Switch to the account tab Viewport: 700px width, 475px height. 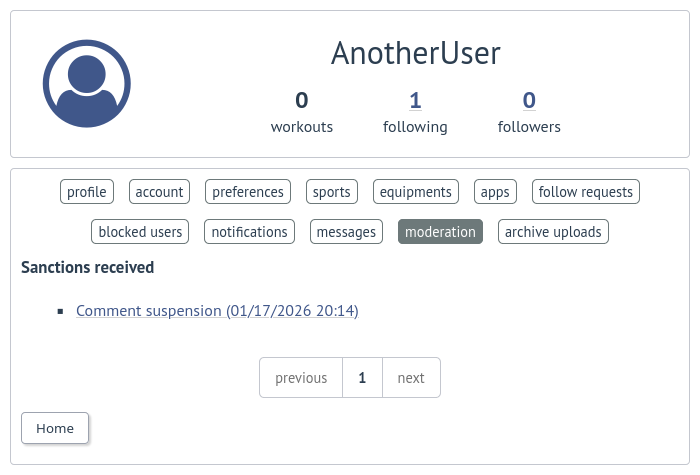[x=160, y=192]
